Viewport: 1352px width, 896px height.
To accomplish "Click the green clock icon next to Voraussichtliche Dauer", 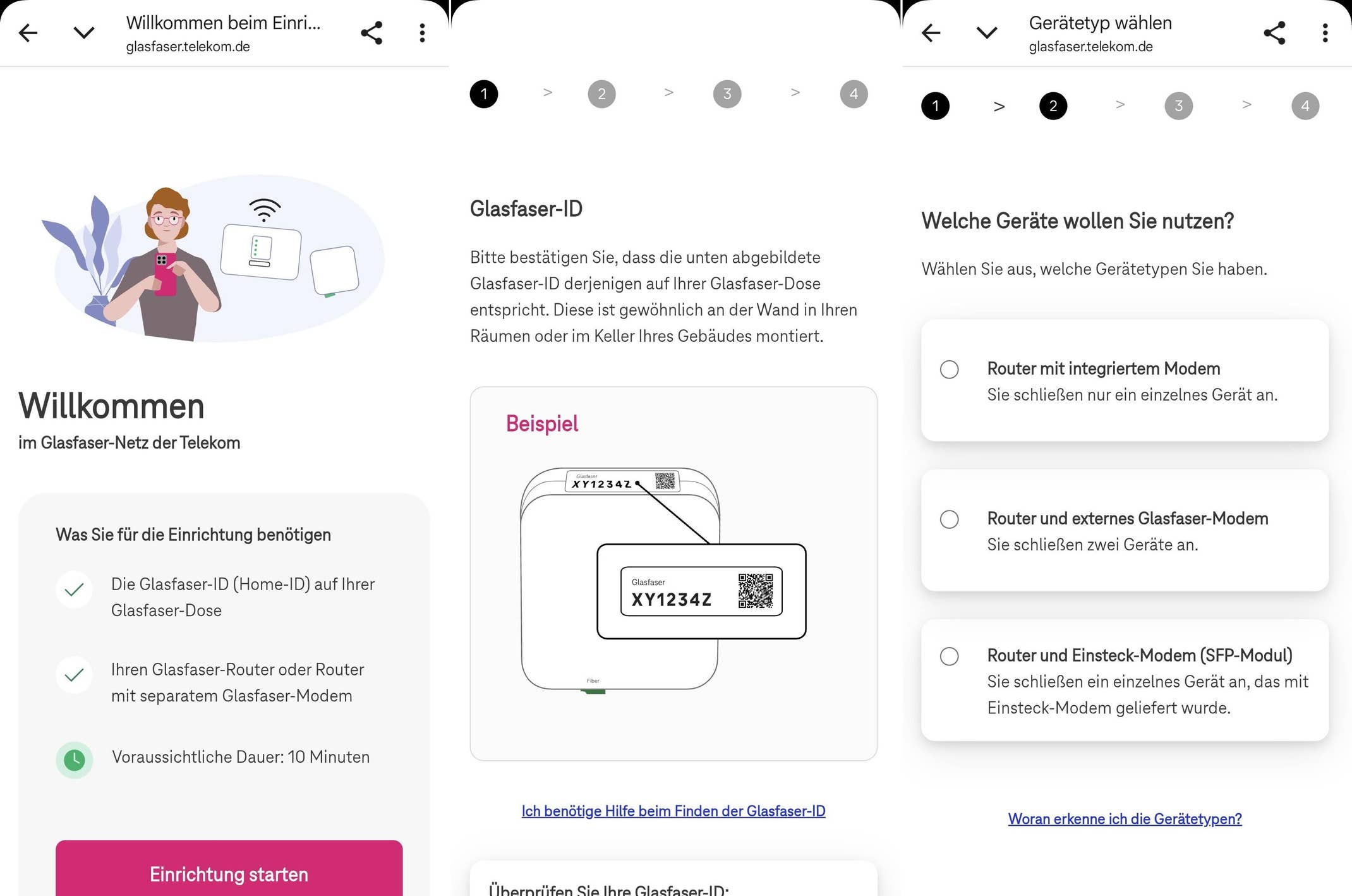I will (74, 760).
